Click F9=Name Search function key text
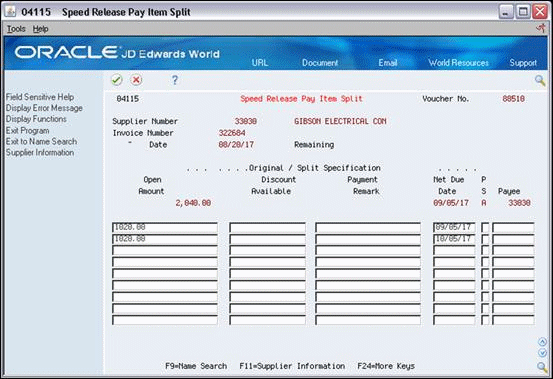 click(x=196, y=366)
